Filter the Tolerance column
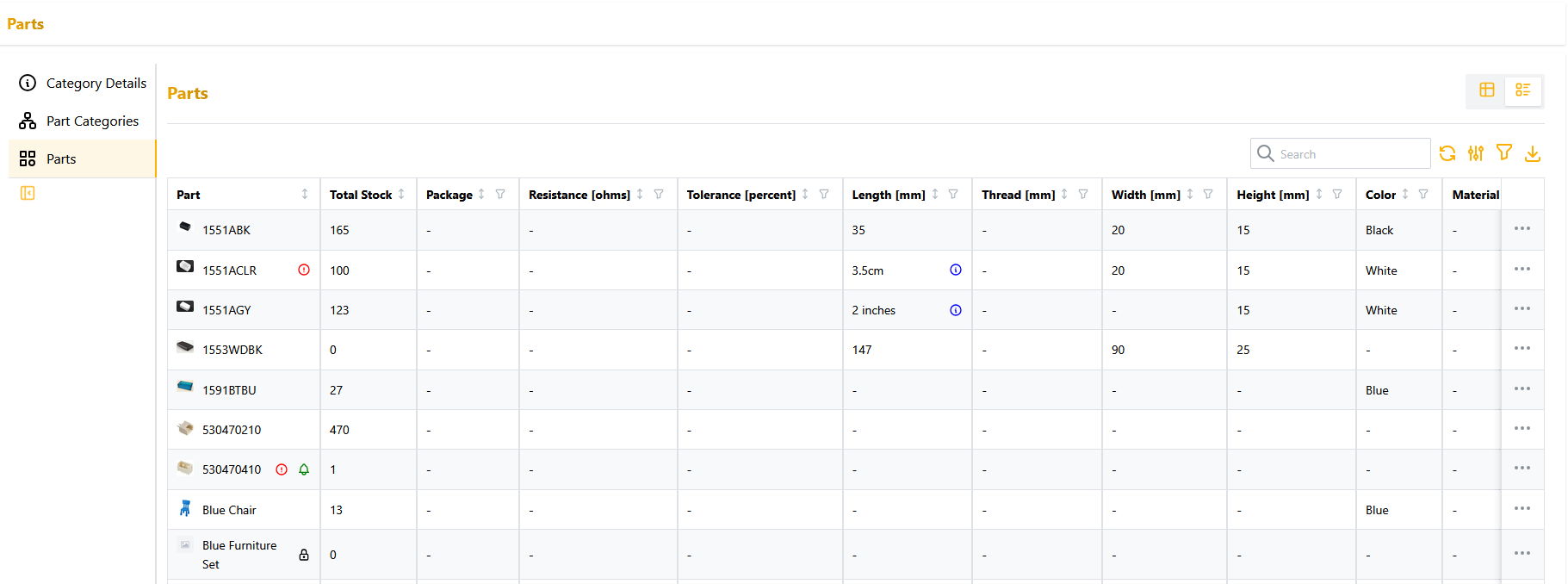Image resolution: width=1568 pixels, height=584 pixels. click(824, 194)
